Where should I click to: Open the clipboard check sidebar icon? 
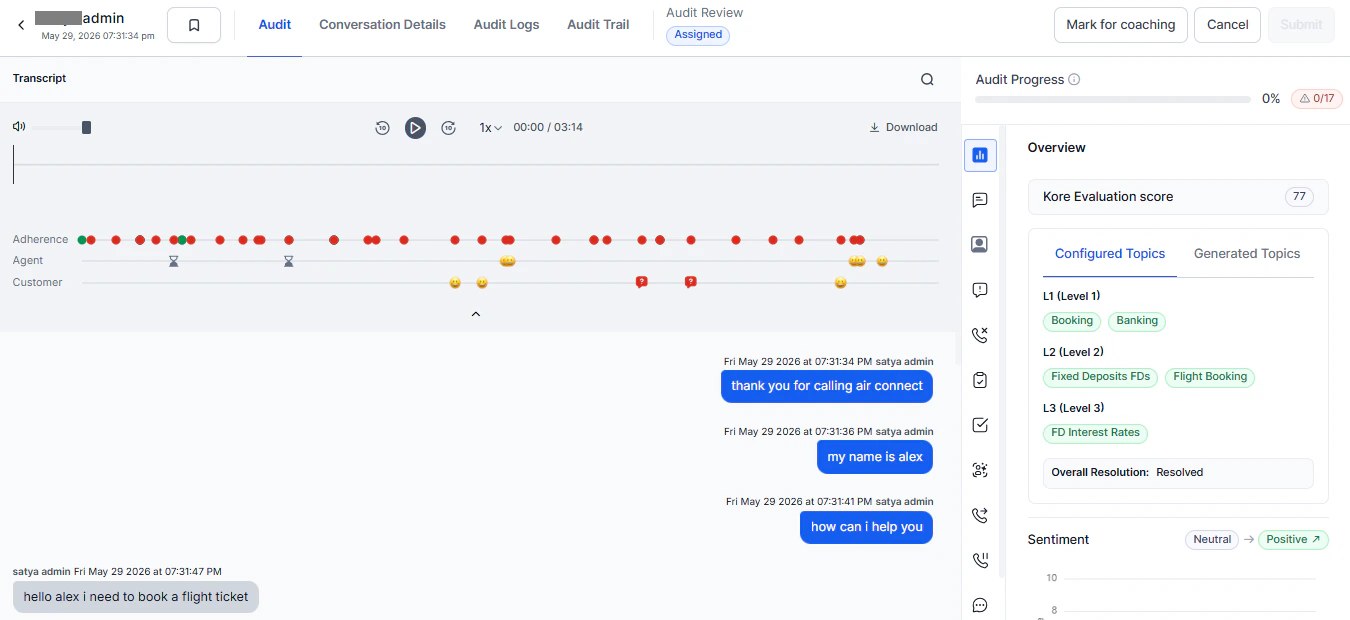pyautogui.click(x=980, y=380)
